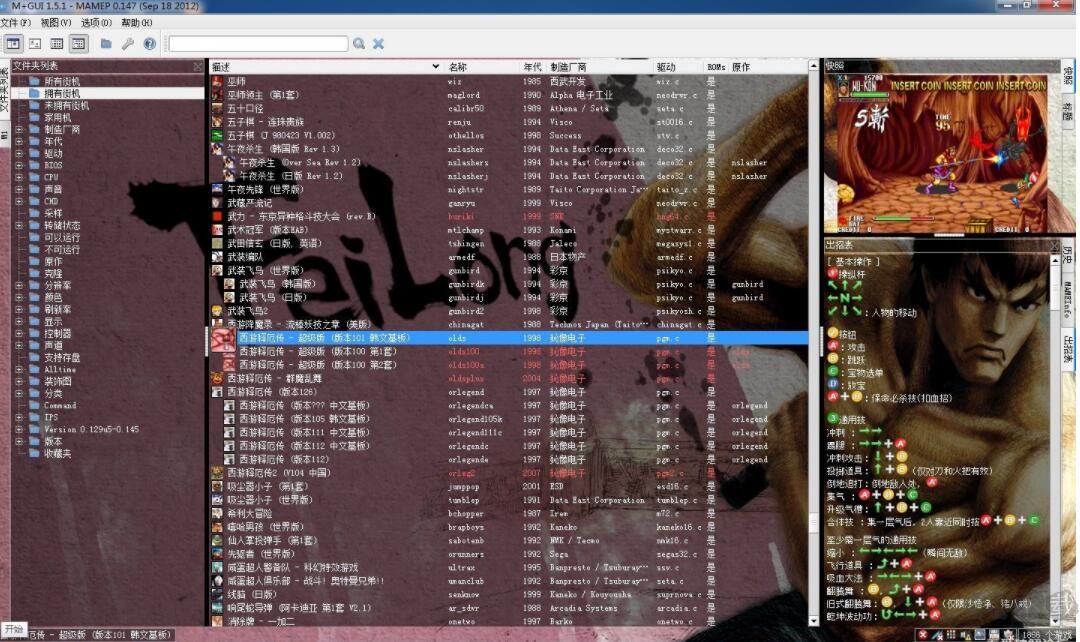Click the display icon in the status bar
The width and height of the screenshot is (1080, 642).
tap(981, 633)
